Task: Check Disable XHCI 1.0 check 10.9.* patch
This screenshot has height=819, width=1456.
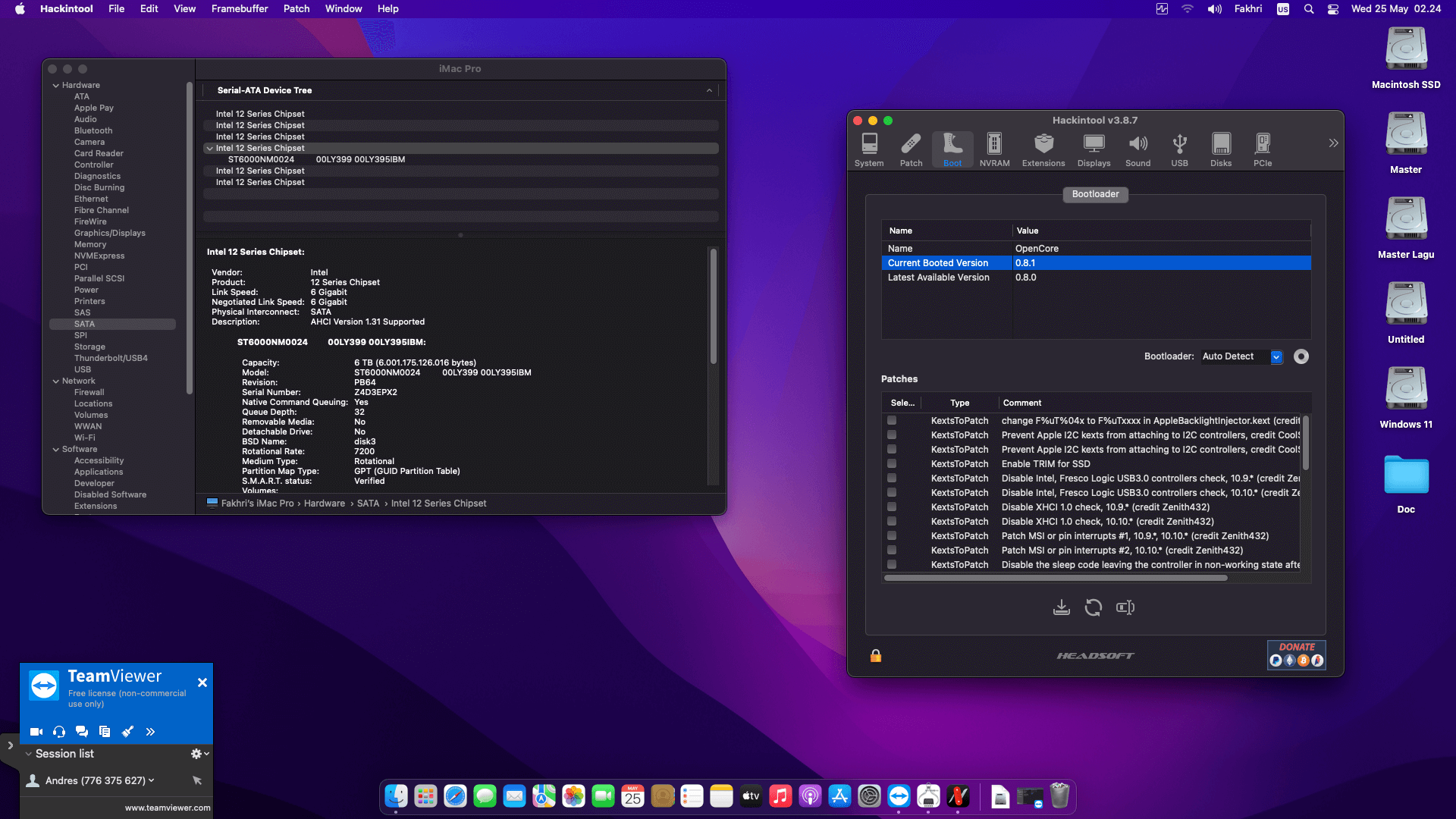Action: pyautogui.click(x=892, y=507)
